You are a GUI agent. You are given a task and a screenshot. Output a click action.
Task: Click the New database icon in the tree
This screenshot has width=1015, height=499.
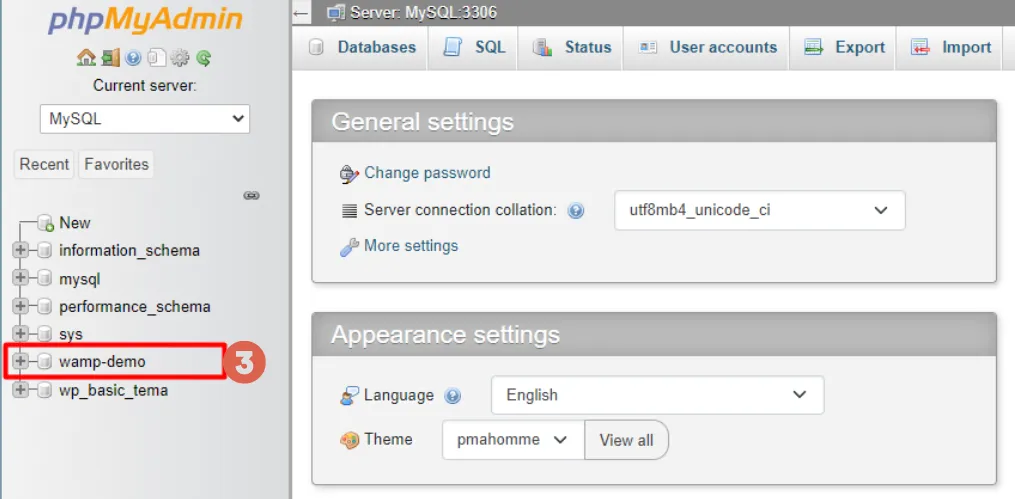(x=45, y=223)
